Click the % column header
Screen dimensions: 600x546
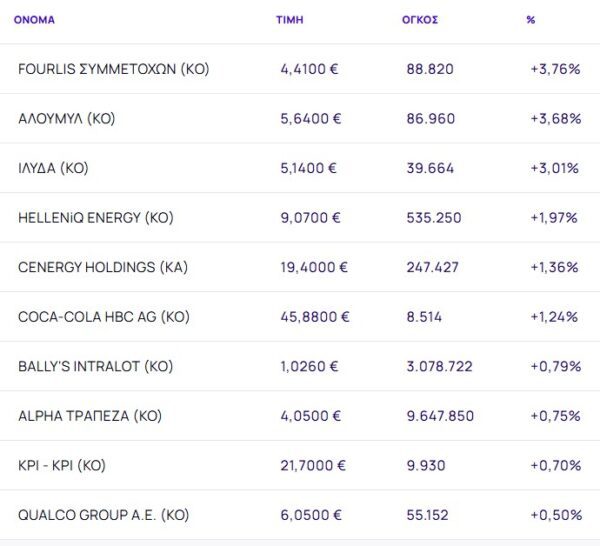click(x=530, y=20)
